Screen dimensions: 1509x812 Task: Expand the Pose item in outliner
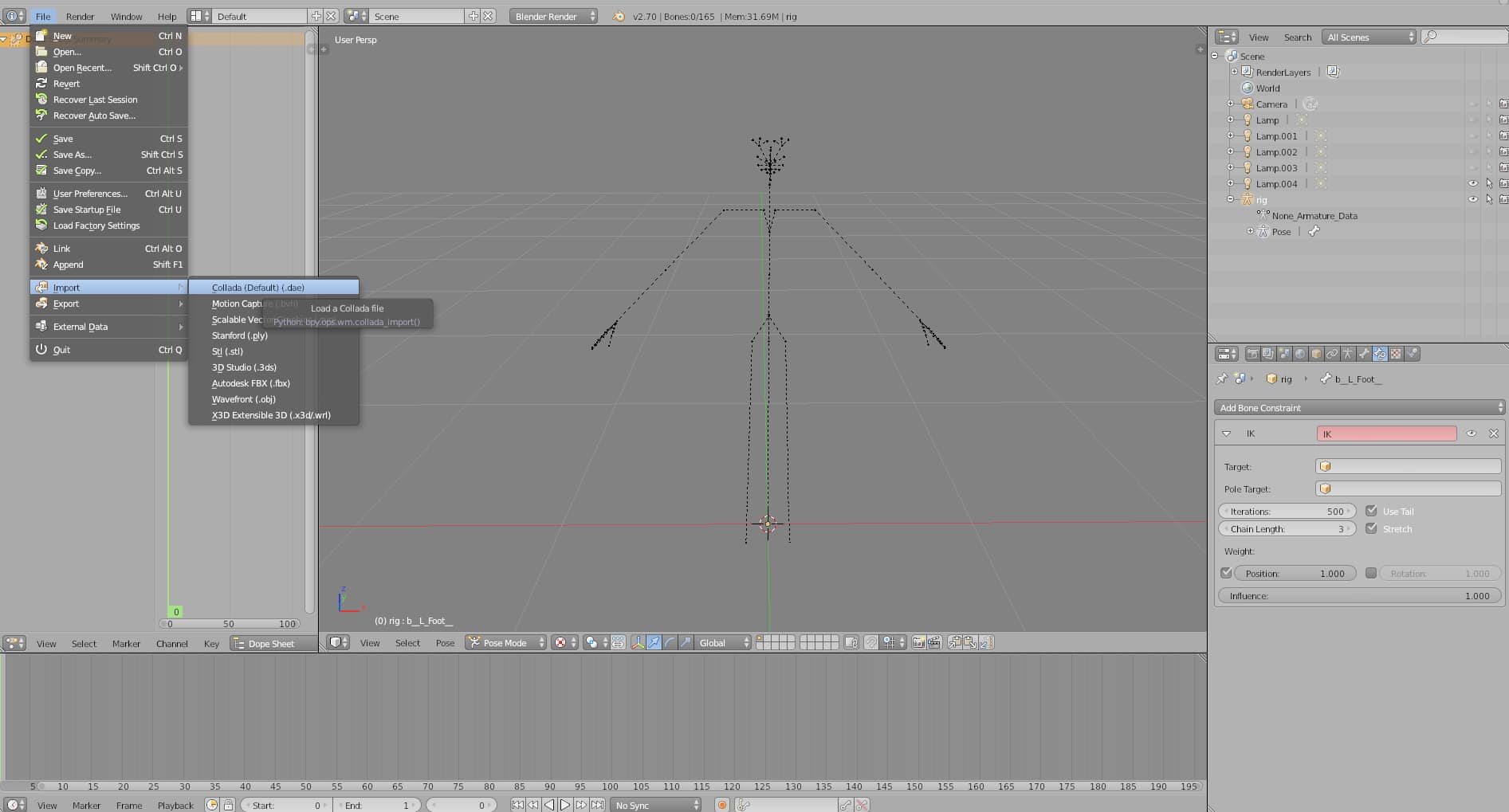(1250, 231)
